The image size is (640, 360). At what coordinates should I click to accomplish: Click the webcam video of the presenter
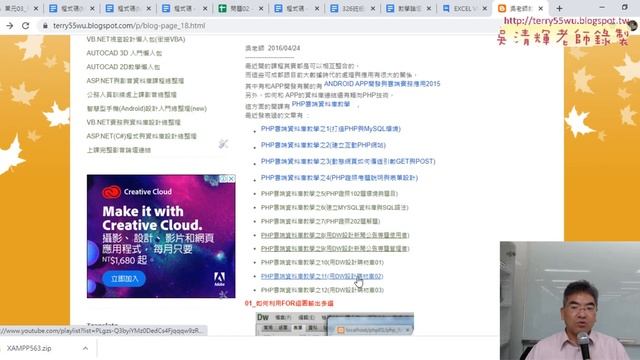tap(570, 300)
